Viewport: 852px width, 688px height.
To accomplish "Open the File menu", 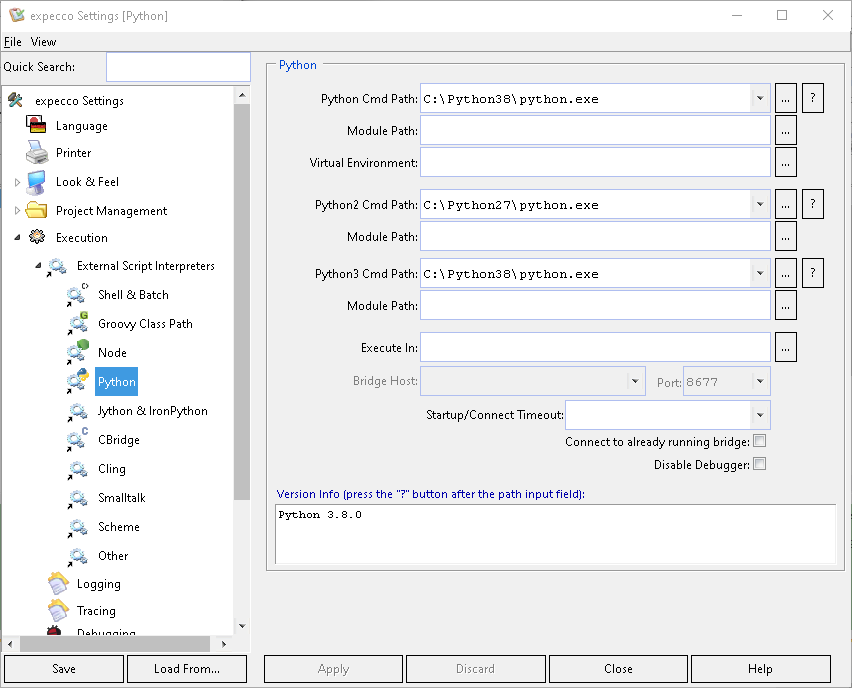I will (x=12, y=42).
